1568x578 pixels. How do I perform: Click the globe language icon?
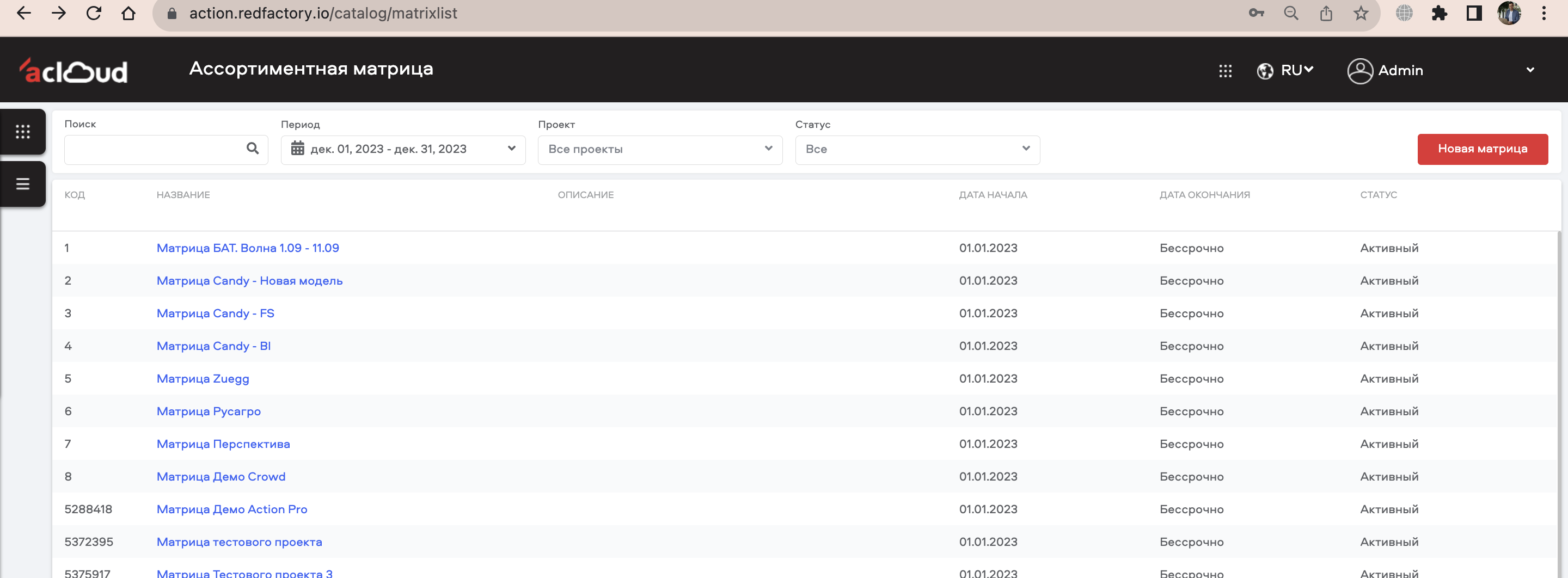[1265, 71]
